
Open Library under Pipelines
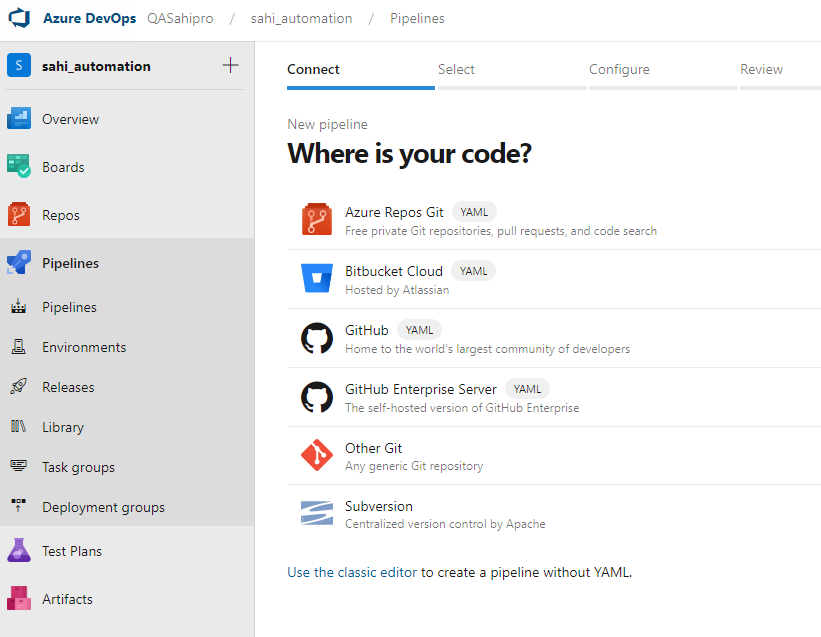click(x=63, y=427)
